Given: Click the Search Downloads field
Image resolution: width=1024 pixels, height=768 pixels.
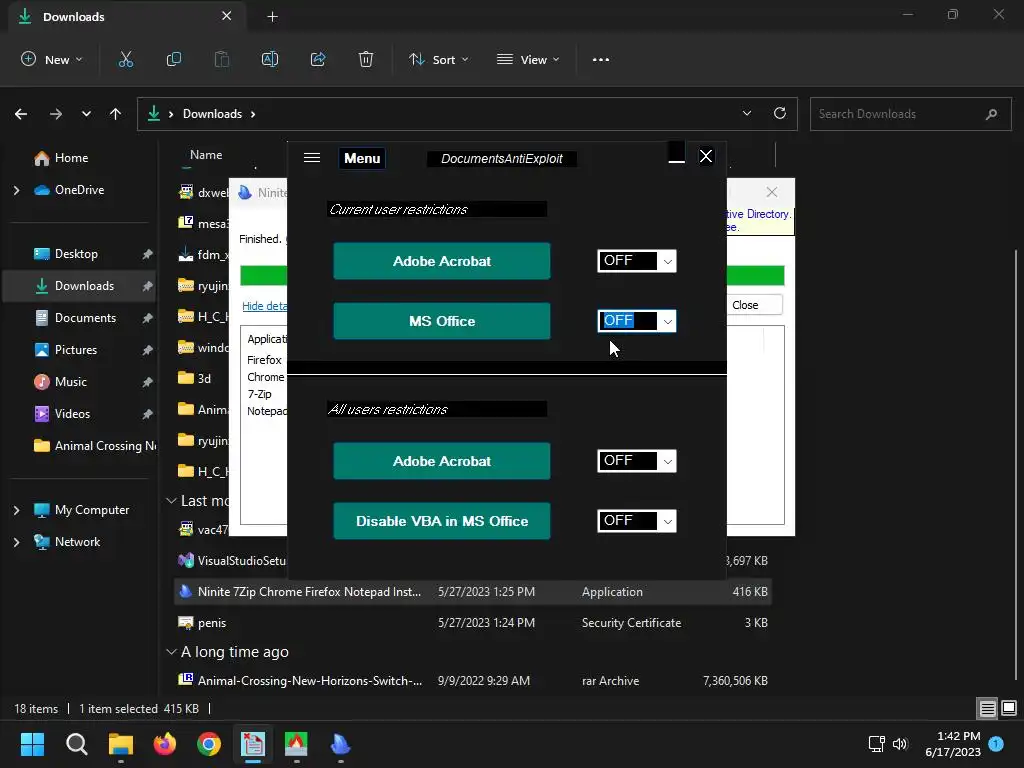Looking at the screenshot, I should [910, 114].
